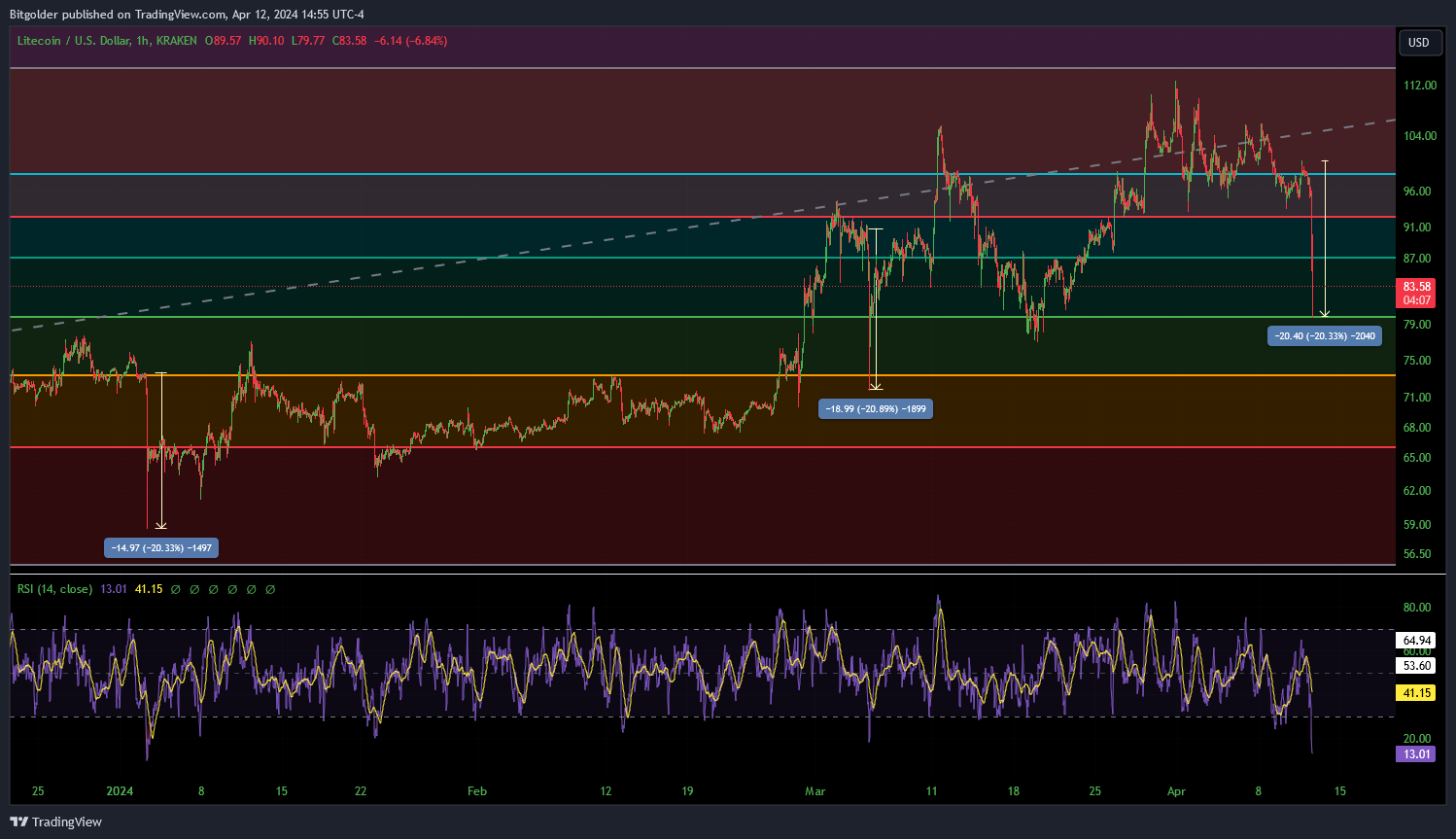
Task: Click the 20.00 RSI axis label
Action: pyautogui.click(x=1417, y=739)
